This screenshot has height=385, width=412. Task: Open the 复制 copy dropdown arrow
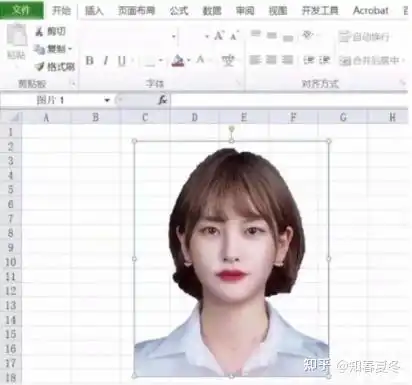pos(70,49)
